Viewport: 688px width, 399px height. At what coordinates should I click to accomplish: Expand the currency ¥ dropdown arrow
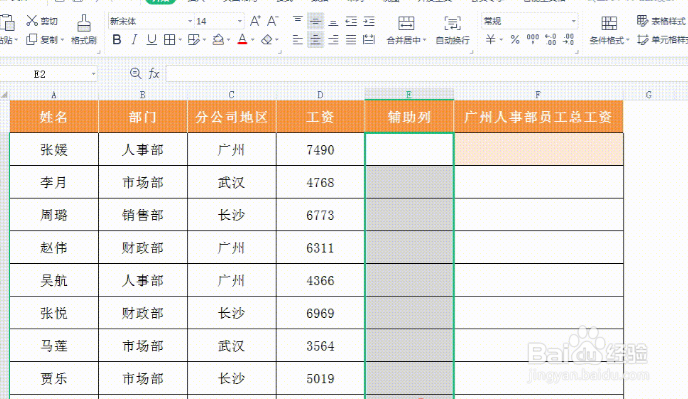tap(501, 40)
